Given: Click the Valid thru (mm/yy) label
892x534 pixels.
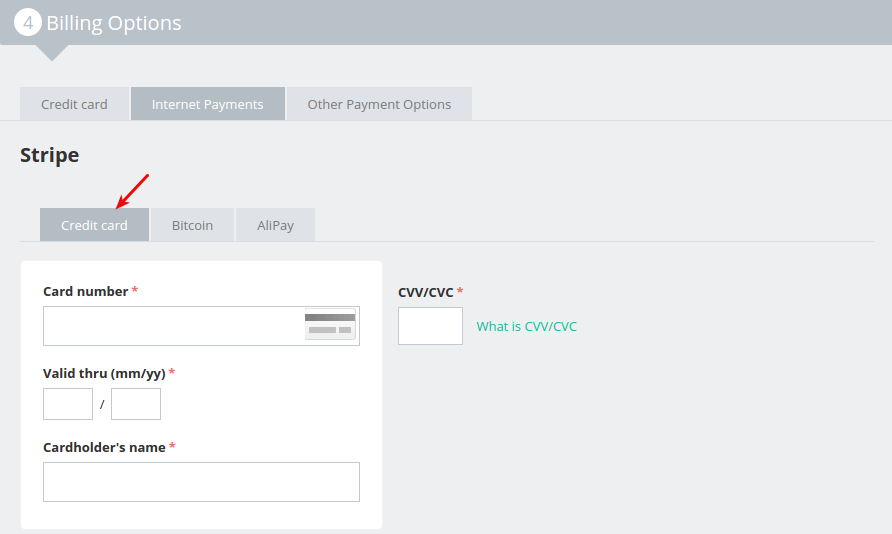Looking at the screenshot, I should pyautogui.click(x=105, y=374).
